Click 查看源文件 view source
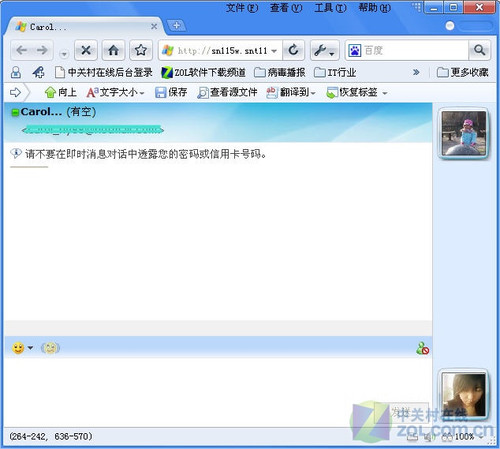This screenshot has width=500, height=449. (227, 92)
